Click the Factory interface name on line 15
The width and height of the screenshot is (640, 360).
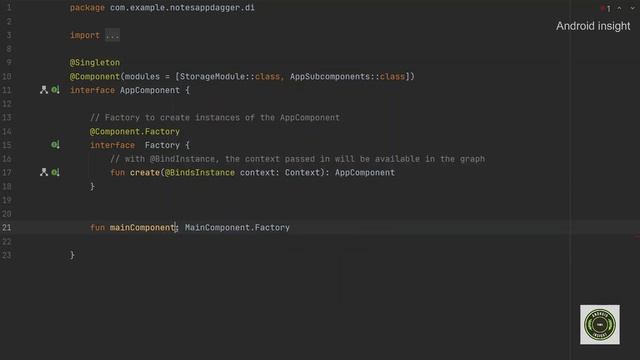point(162,145)
